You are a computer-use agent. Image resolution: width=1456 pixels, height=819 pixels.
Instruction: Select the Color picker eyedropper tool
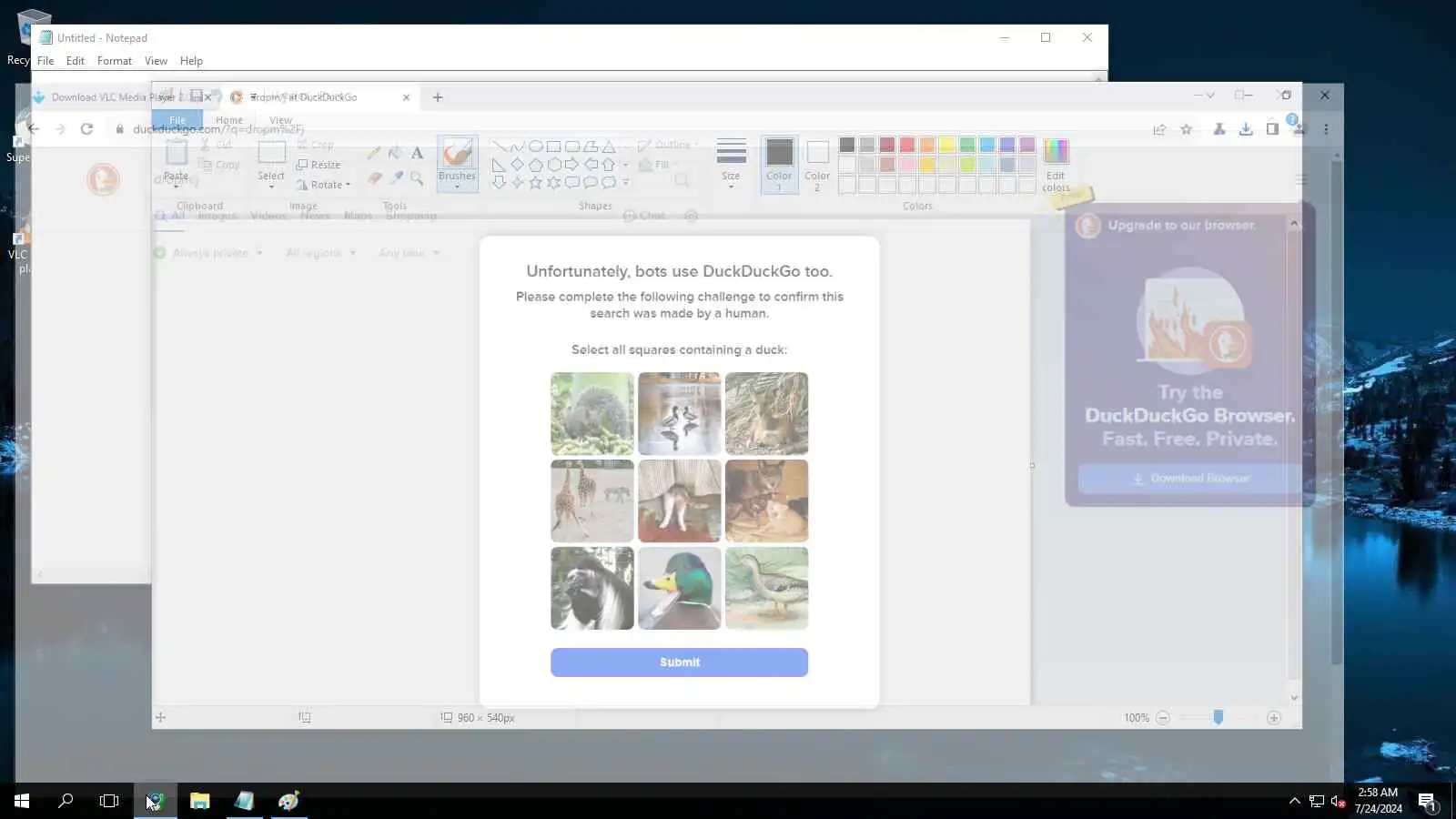pyautogui.click(x=396, y=178)
